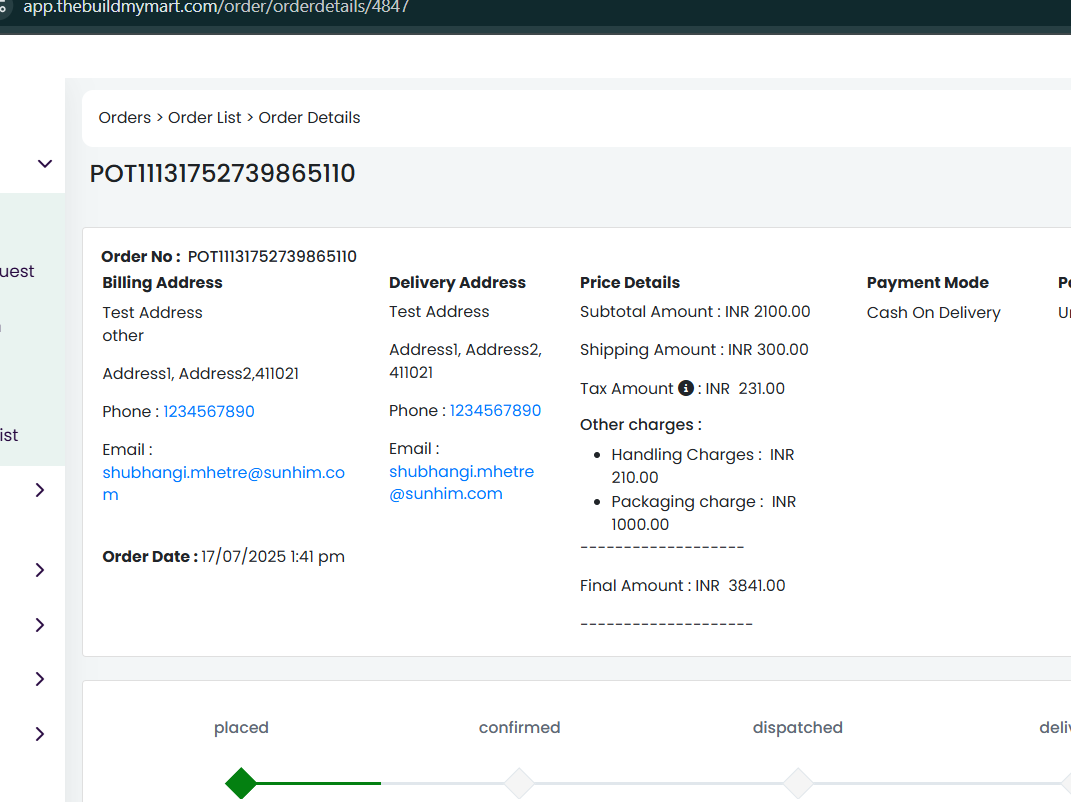Click Order Details in the breadcrumb
Screen dimensions: 1071x802
point(309,117)
